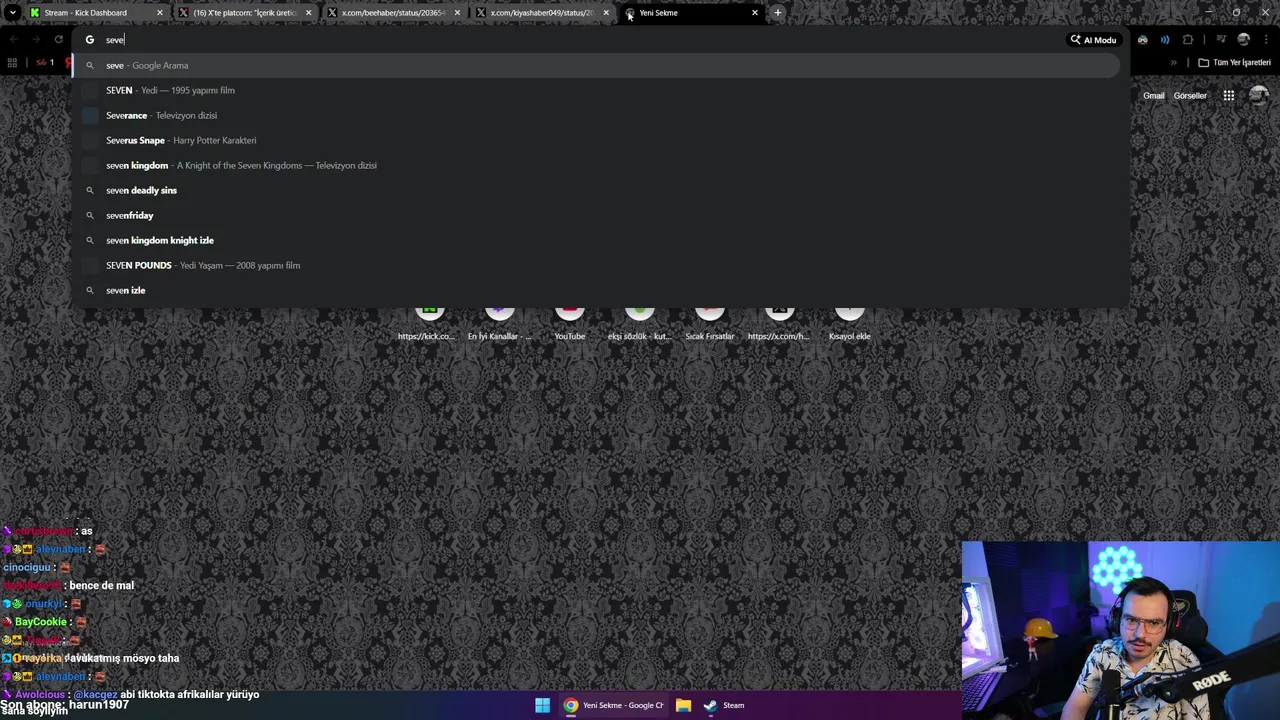The height and width of the screenshot is (720, 1280).
Task: Open the En İyi Kanallar shortcut
Action: coord(499,322)
